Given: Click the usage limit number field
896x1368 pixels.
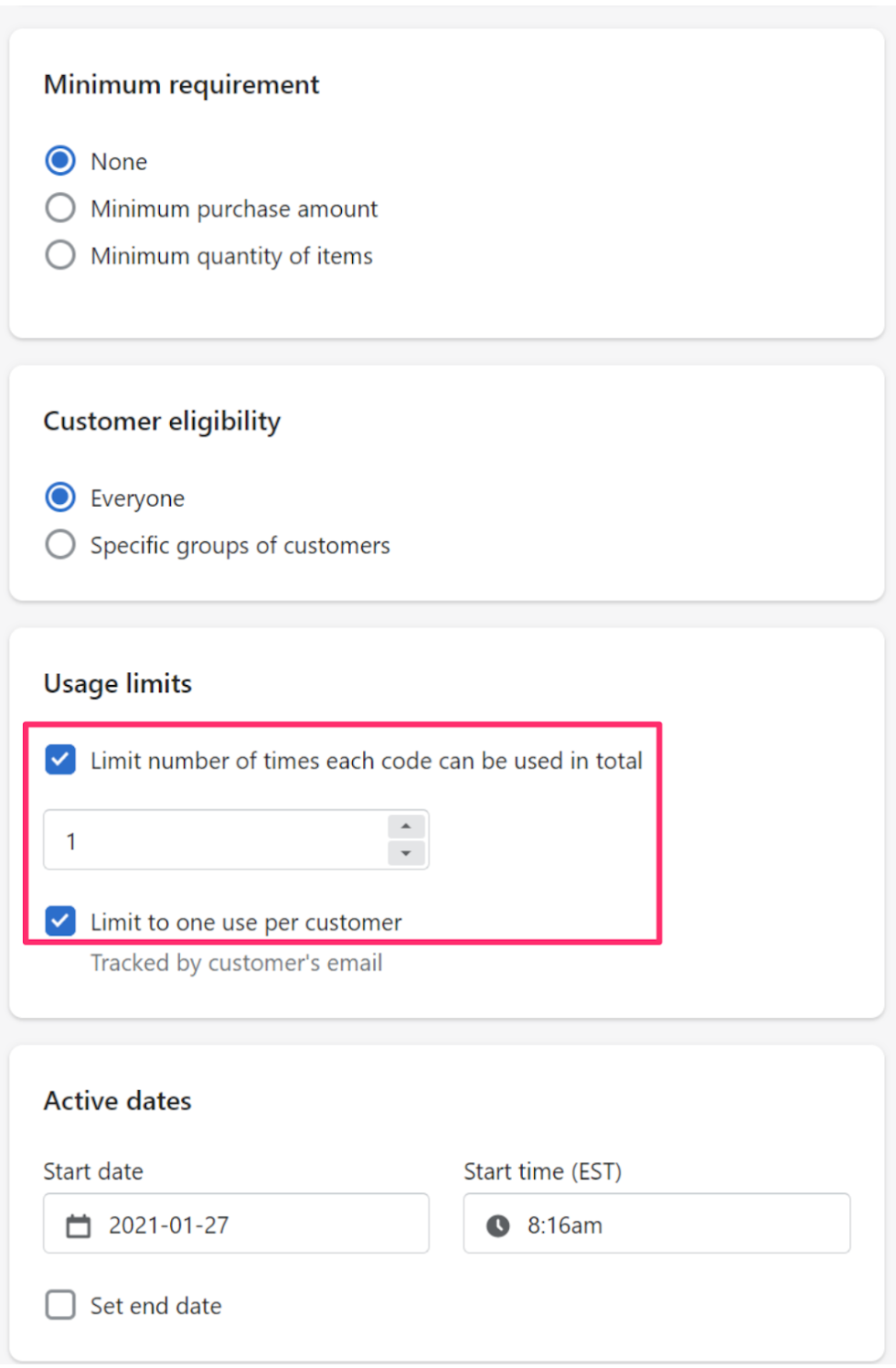Looking at the screenshot, I should click(x=236, y=840).
